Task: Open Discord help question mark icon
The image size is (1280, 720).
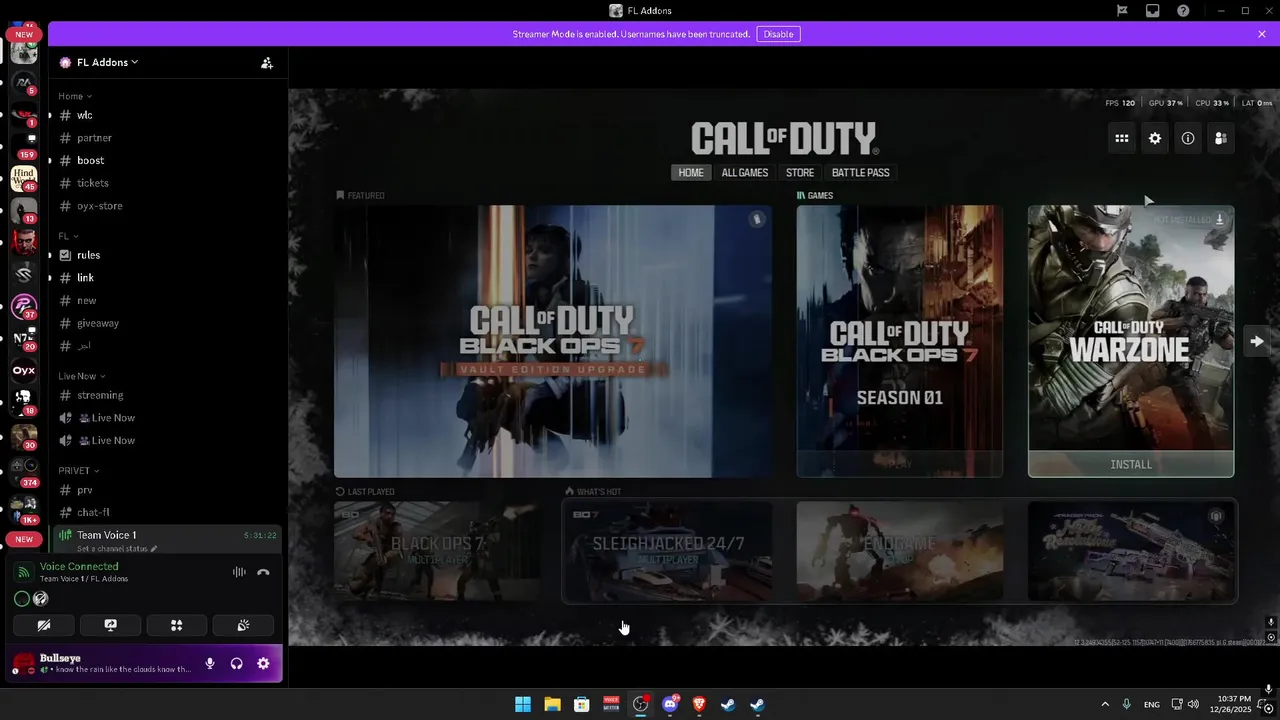Action: coord(1183,11)
